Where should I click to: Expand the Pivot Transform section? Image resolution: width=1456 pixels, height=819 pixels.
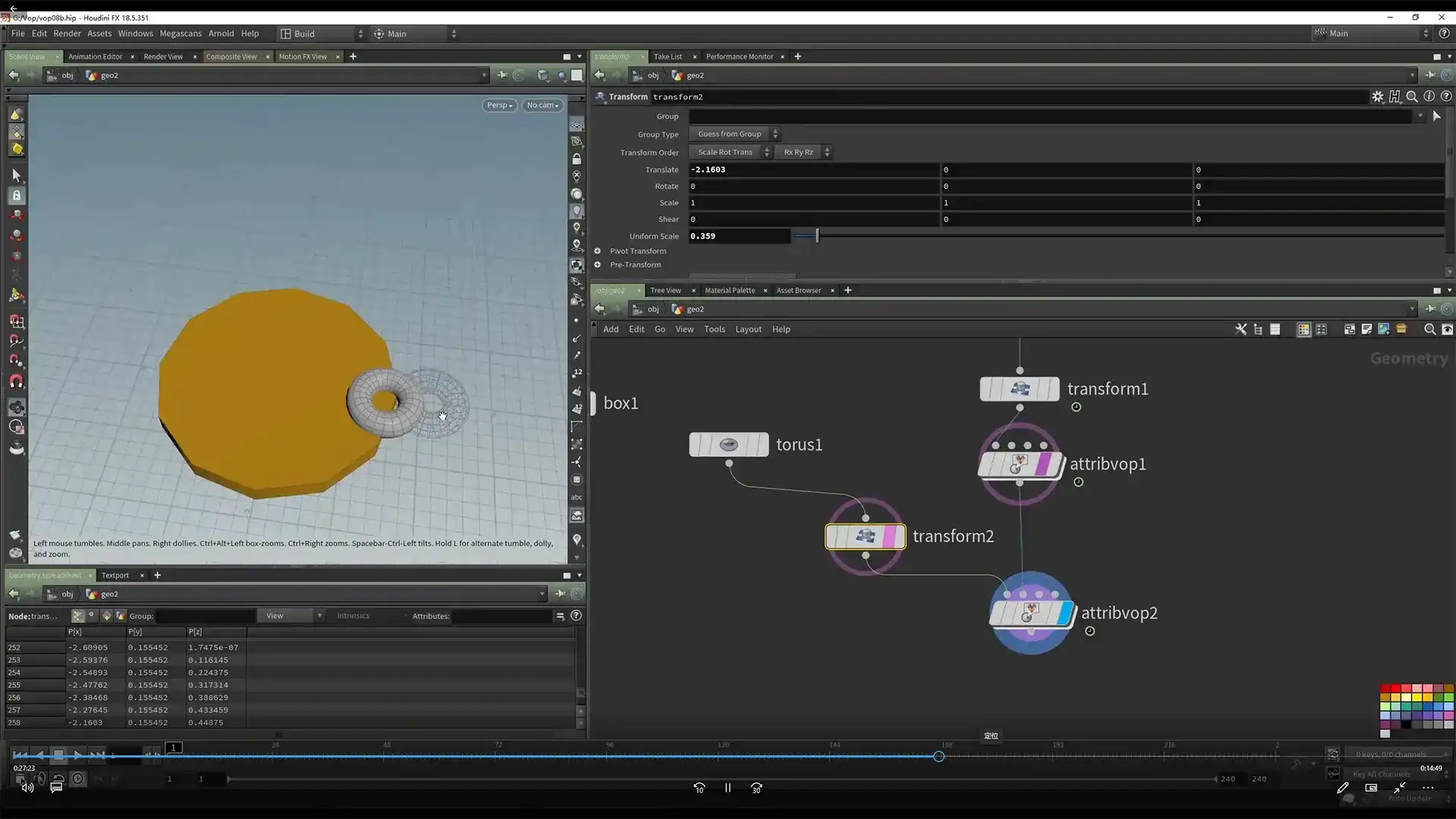click(598, 251)
